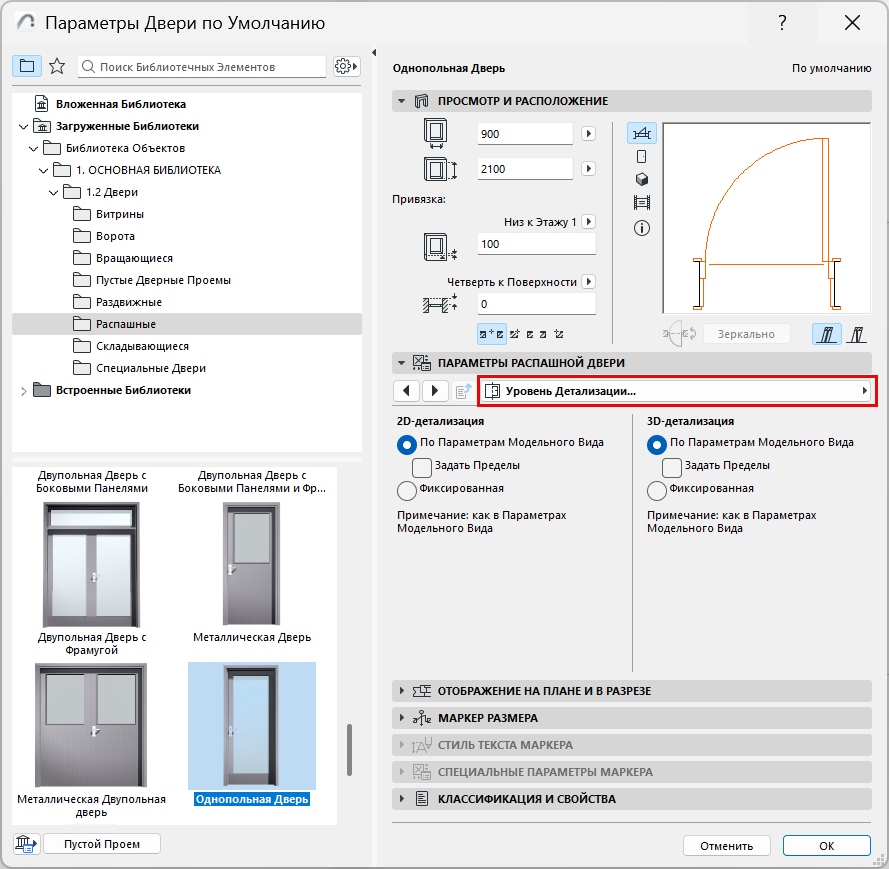The image size is (889, 869).
Task: Click the width field showing 900
Action: [525, 134]
